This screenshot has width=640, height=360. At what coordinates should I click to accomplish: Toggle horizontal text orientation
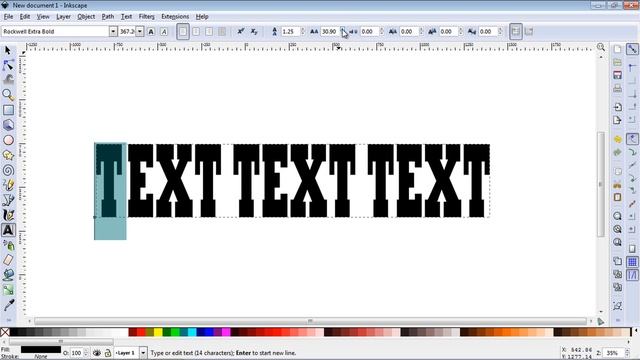click(516, 31)
